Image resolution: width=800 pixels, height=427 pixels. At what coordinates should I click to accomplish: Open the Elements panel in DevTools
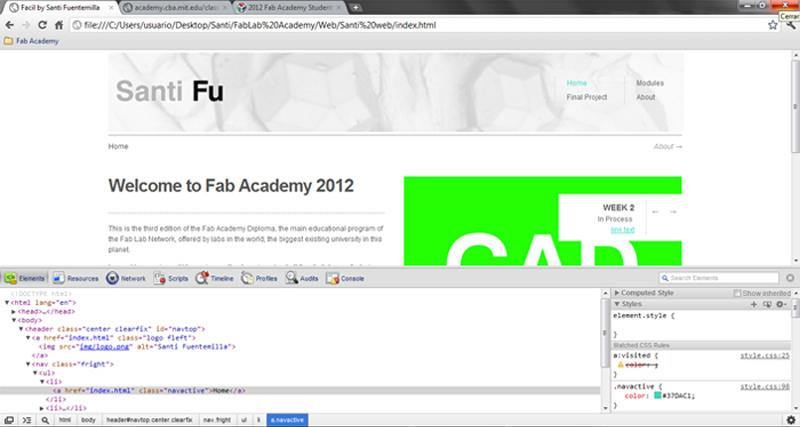pos(25,279)
